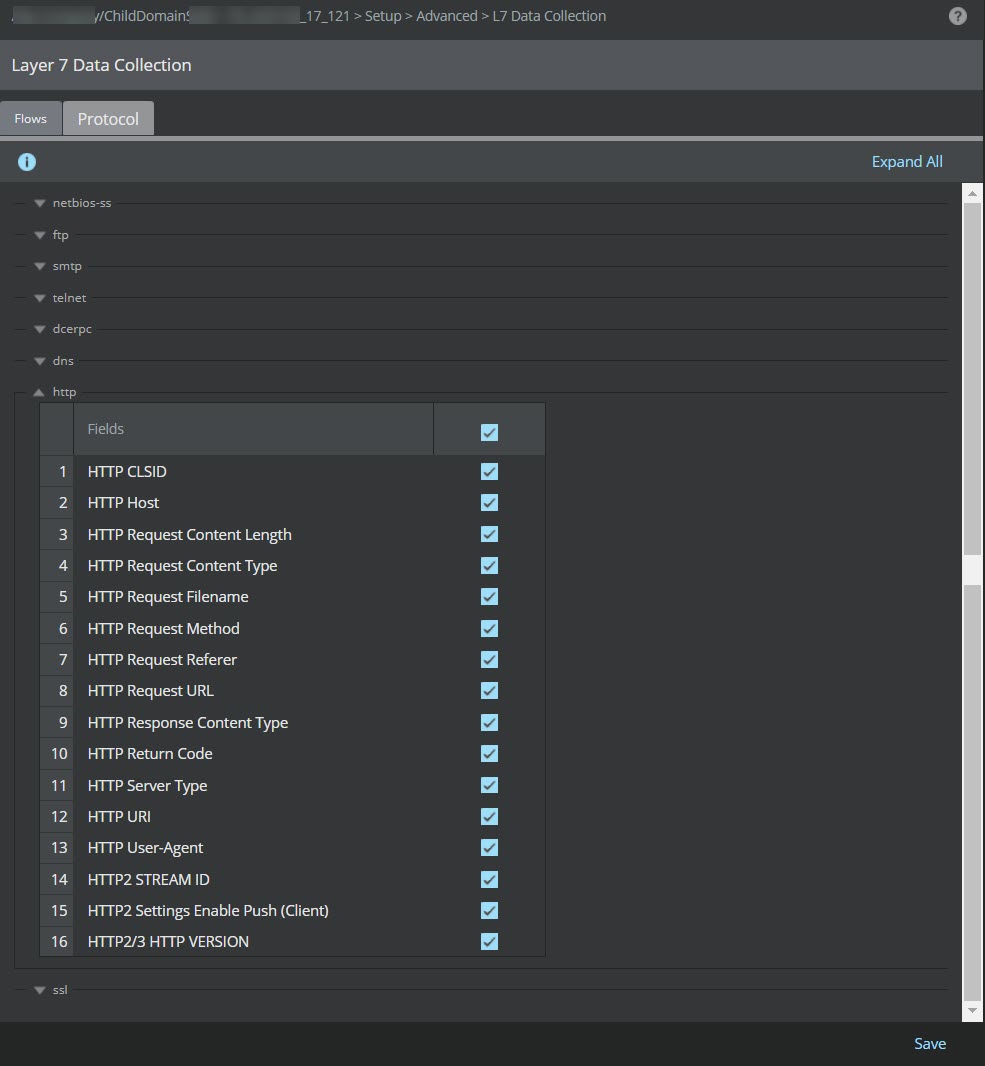
Task: Click the scrollbar down arrow
Action: click(x=973, y=1010)
